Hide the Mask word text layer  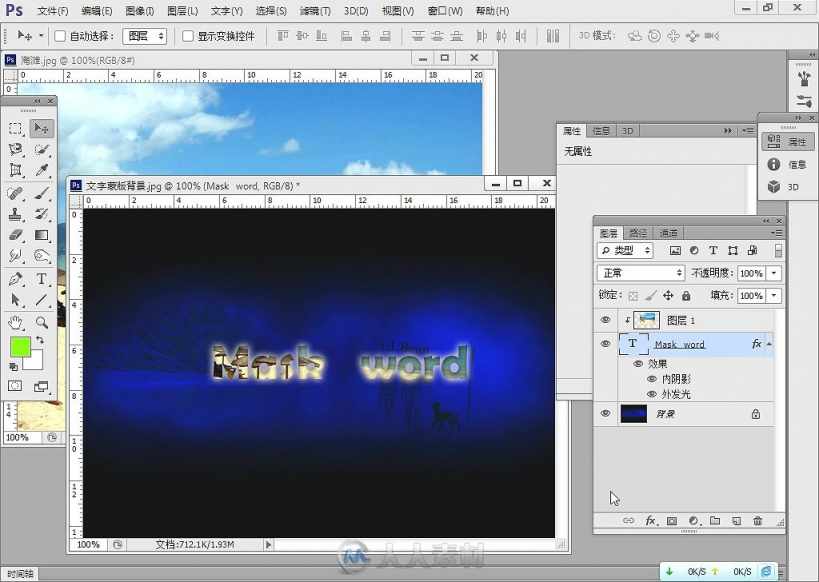605,344
